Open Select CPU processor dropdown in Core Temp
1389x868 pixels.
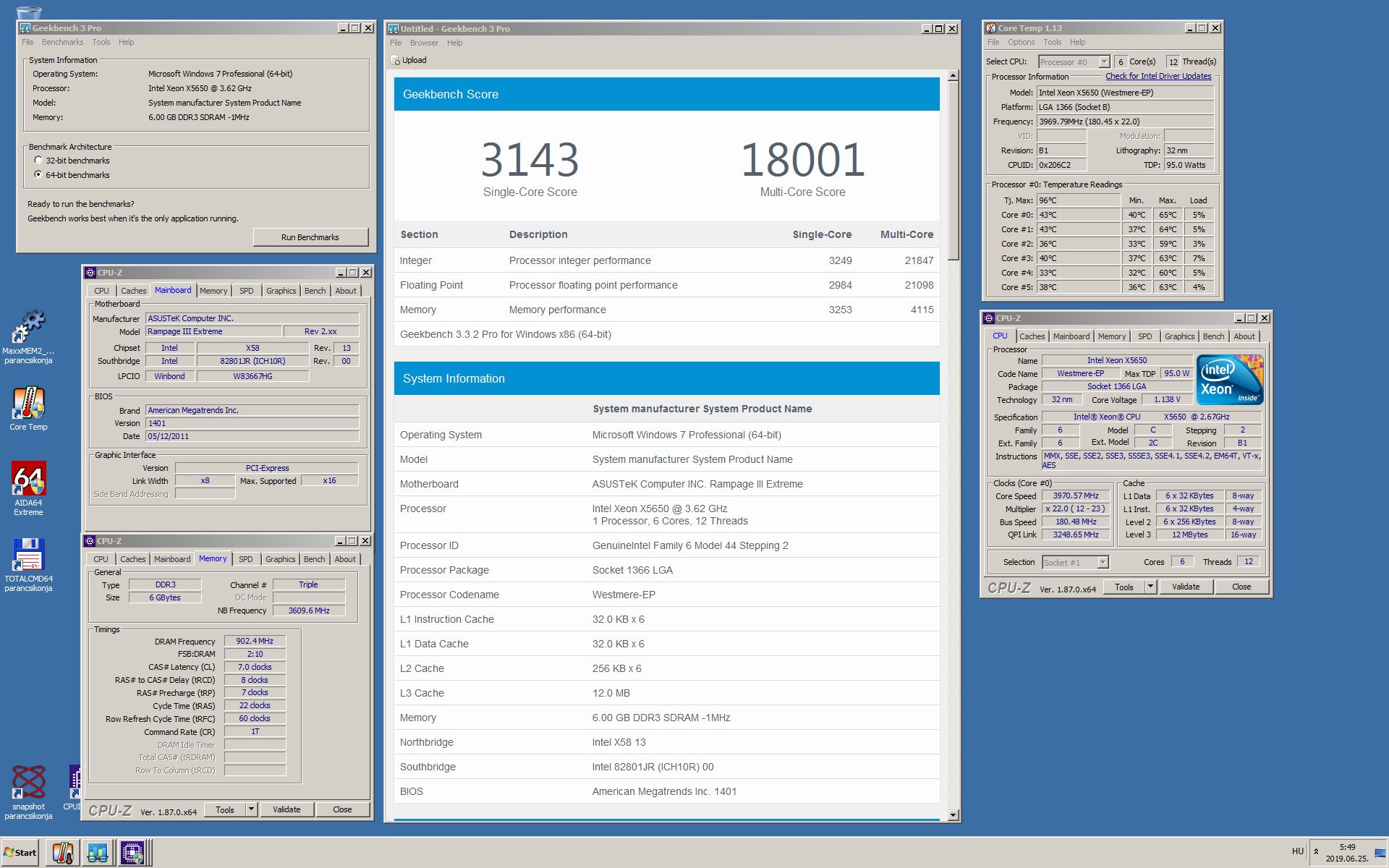pyautogui.click(x=1104, y=61)
